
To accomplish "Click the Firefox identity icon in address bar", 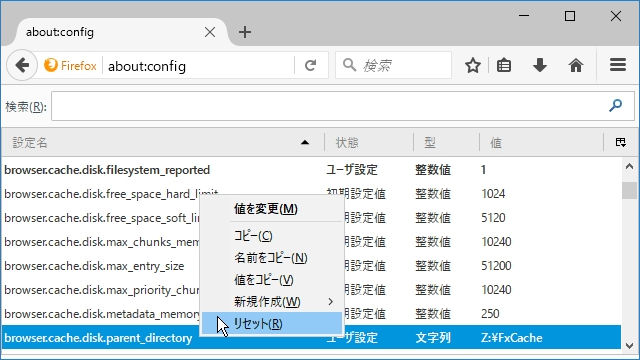I will [51, 65].
